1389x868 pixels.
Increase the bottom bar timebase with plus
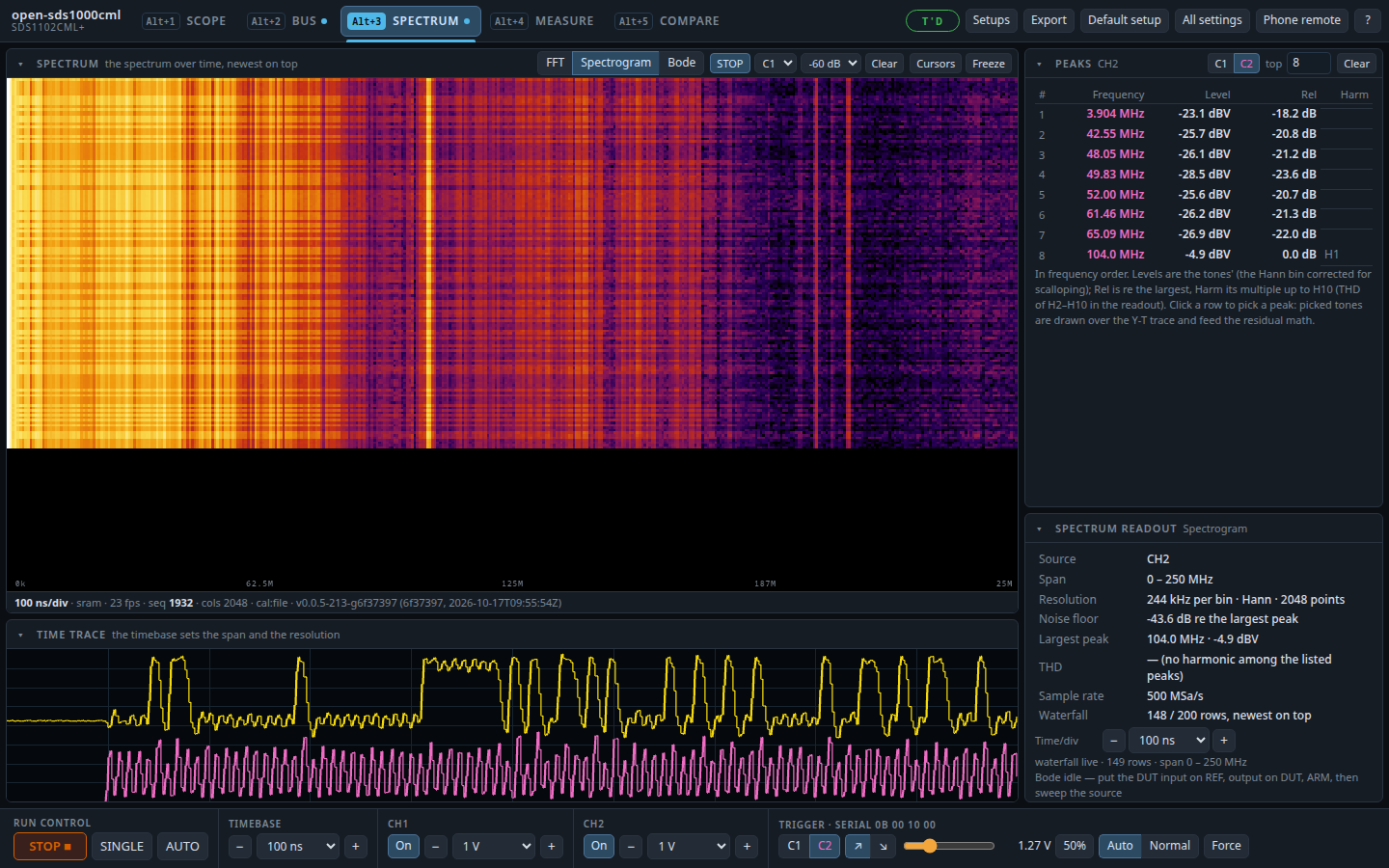[x=356, y=847]
